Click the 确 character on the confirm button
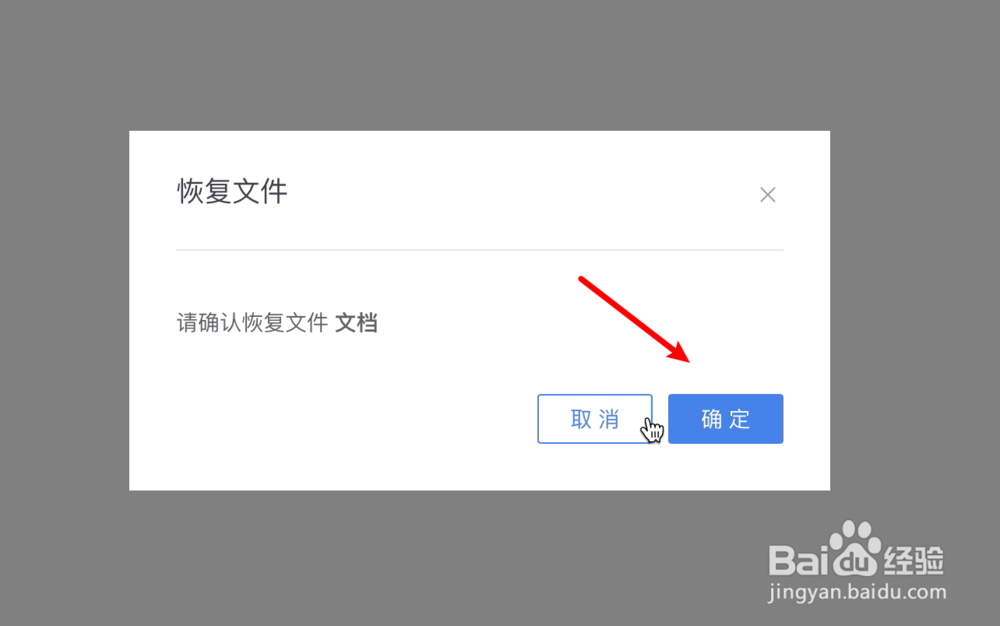Image resolution: width=1000 pixels, height=626 pixels. [712, 419]
